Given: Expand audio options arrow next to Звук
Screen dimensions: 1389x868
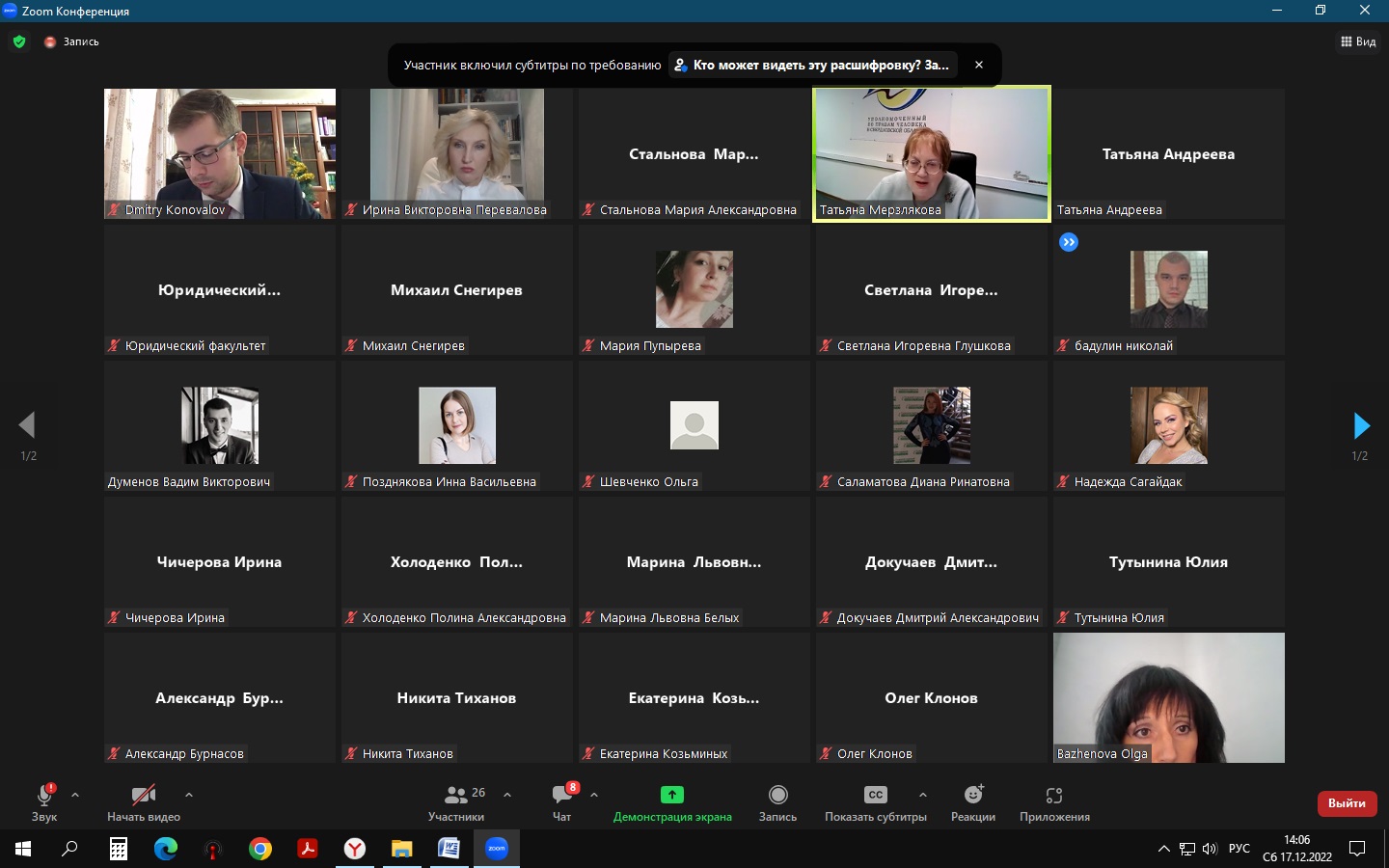Looking at the screenshot, I should (x=75, y=795).
